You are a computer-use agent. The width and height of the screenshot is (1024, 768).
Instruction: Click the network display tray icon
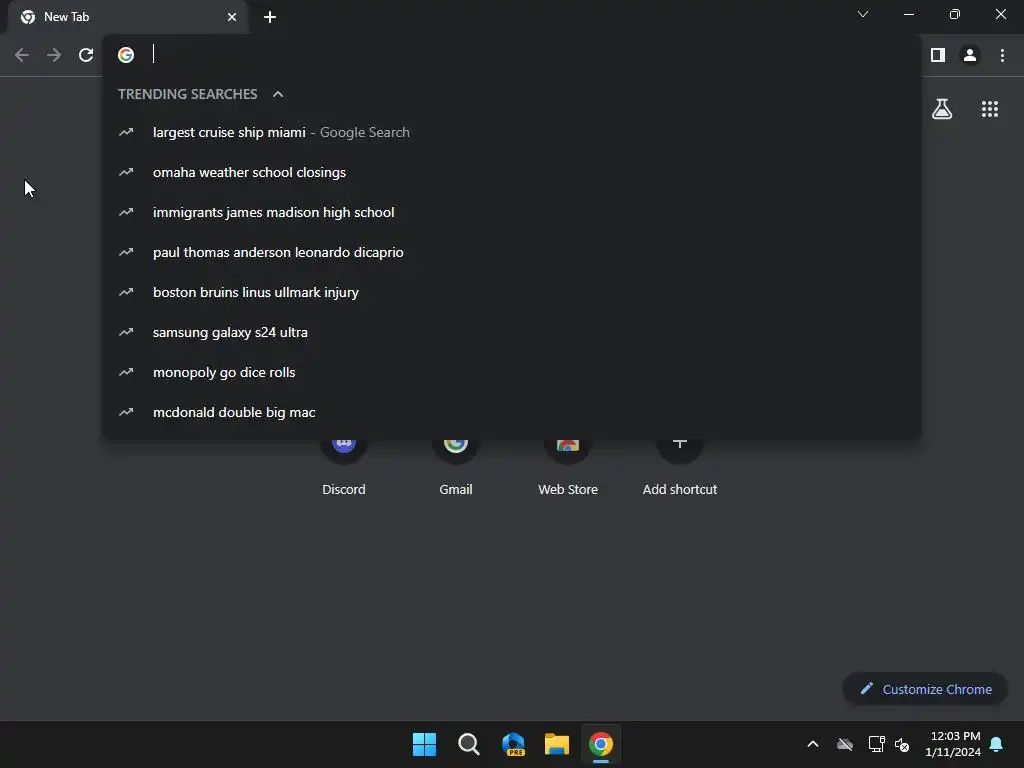876,744
